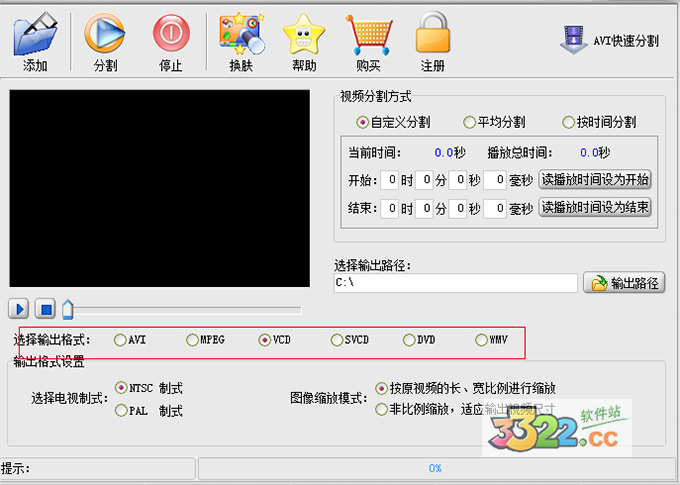The image size is (680, 485).
Task: Open the 换肤 skin changer icon
Action: click(242, 34)
